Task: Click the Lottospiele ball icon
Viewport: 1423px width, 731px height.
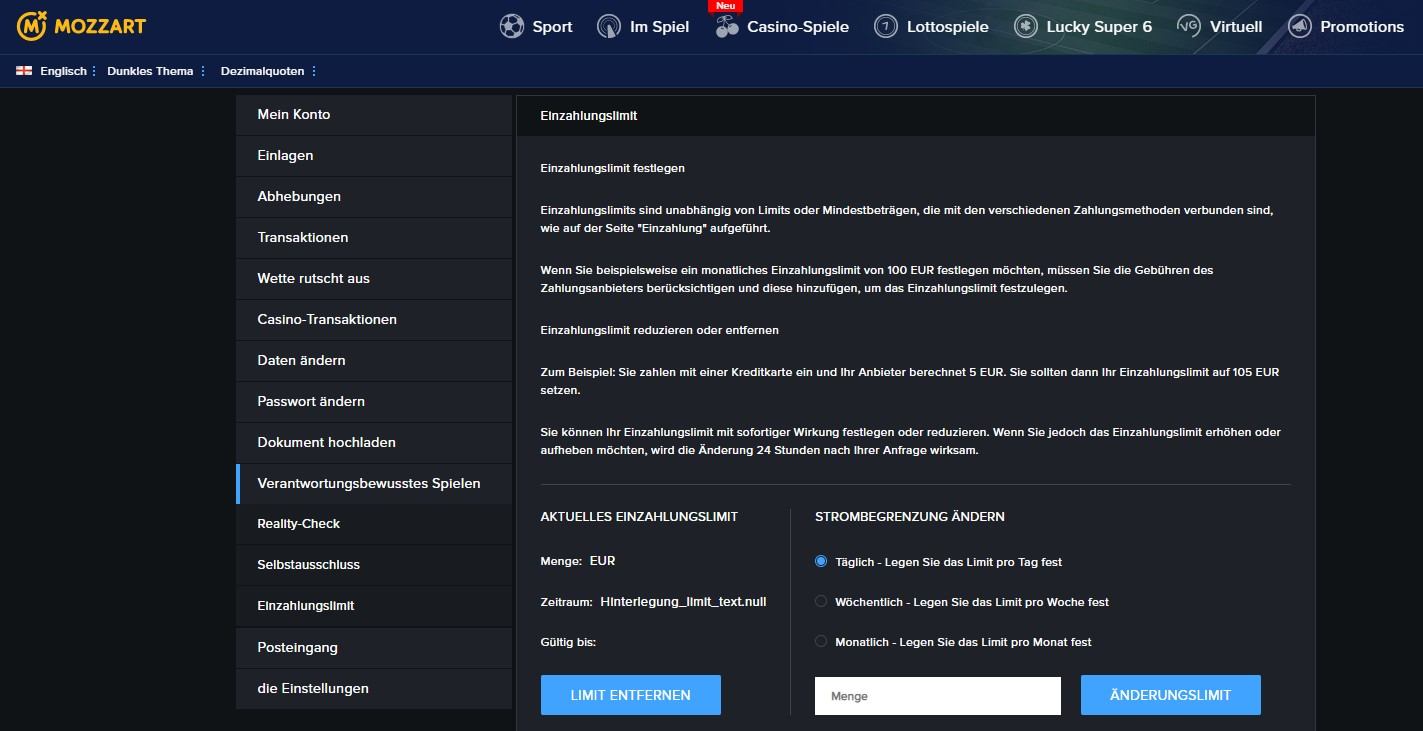Action: point(886,27)
